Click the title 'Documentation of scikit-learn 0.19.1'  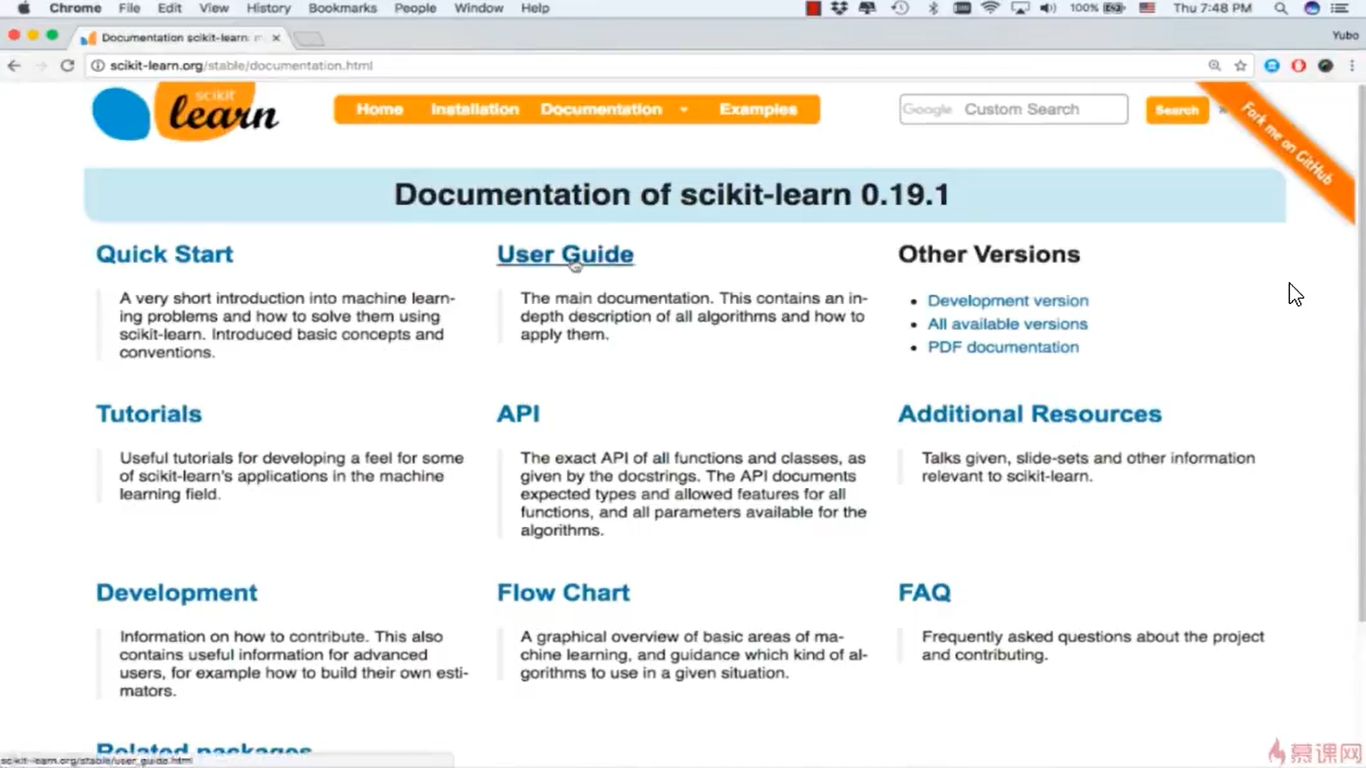(671, 194)
